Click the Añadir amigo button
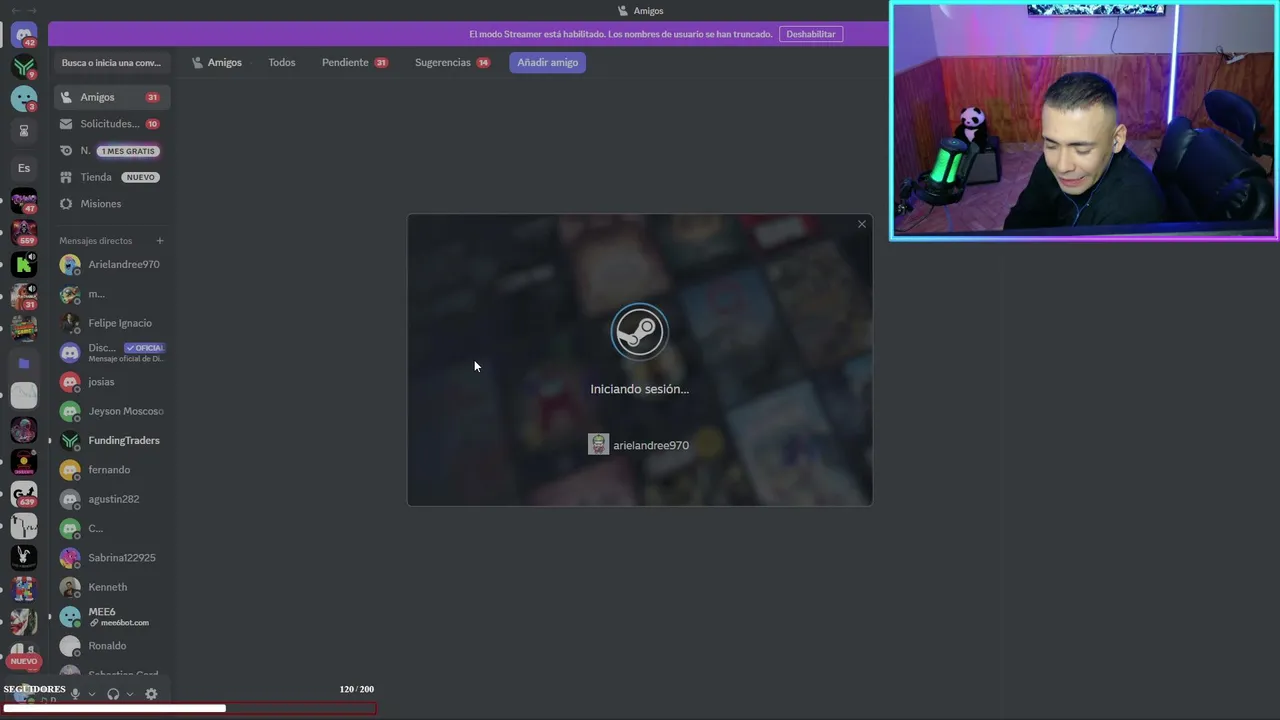1280x720 pixels. point(548,62)
